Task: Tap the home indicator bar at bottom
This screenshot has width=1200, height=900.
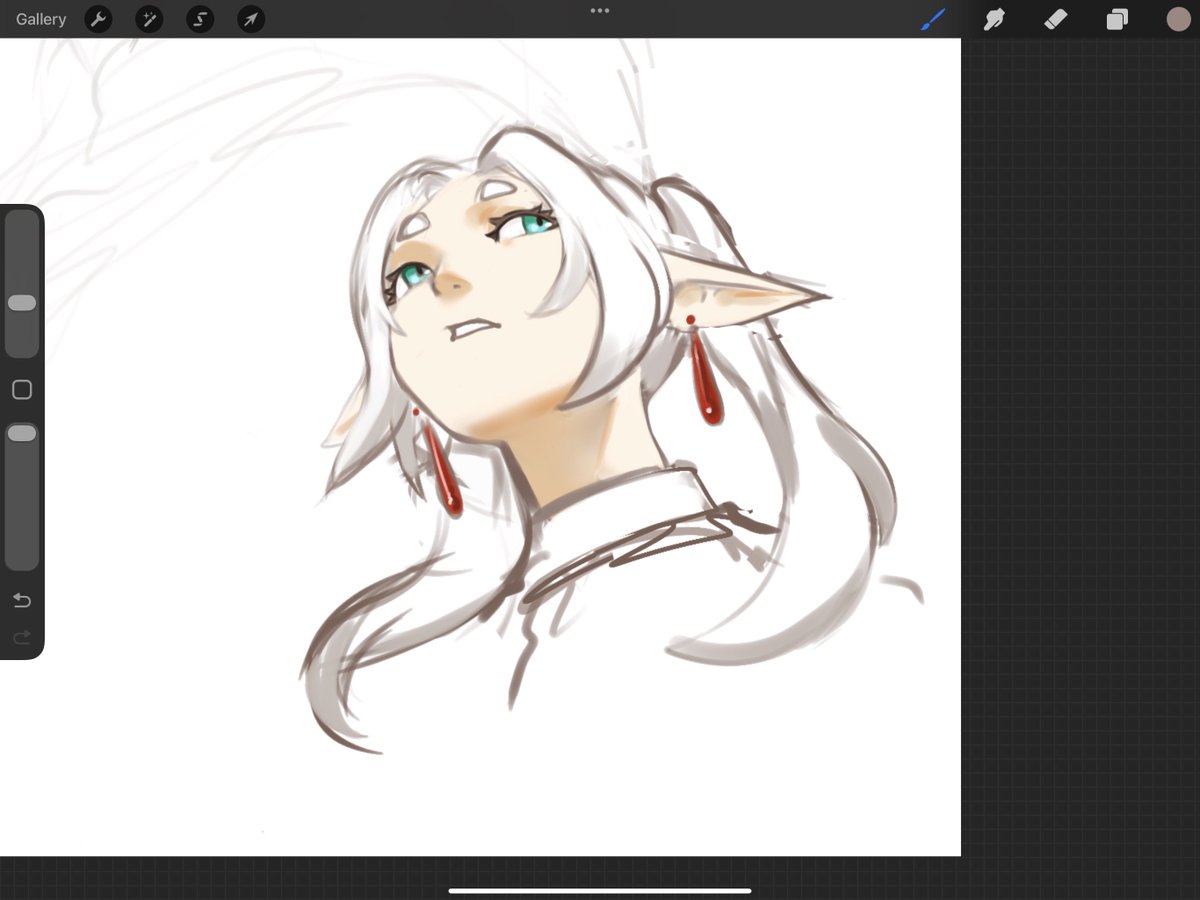Action: (600, 890)
